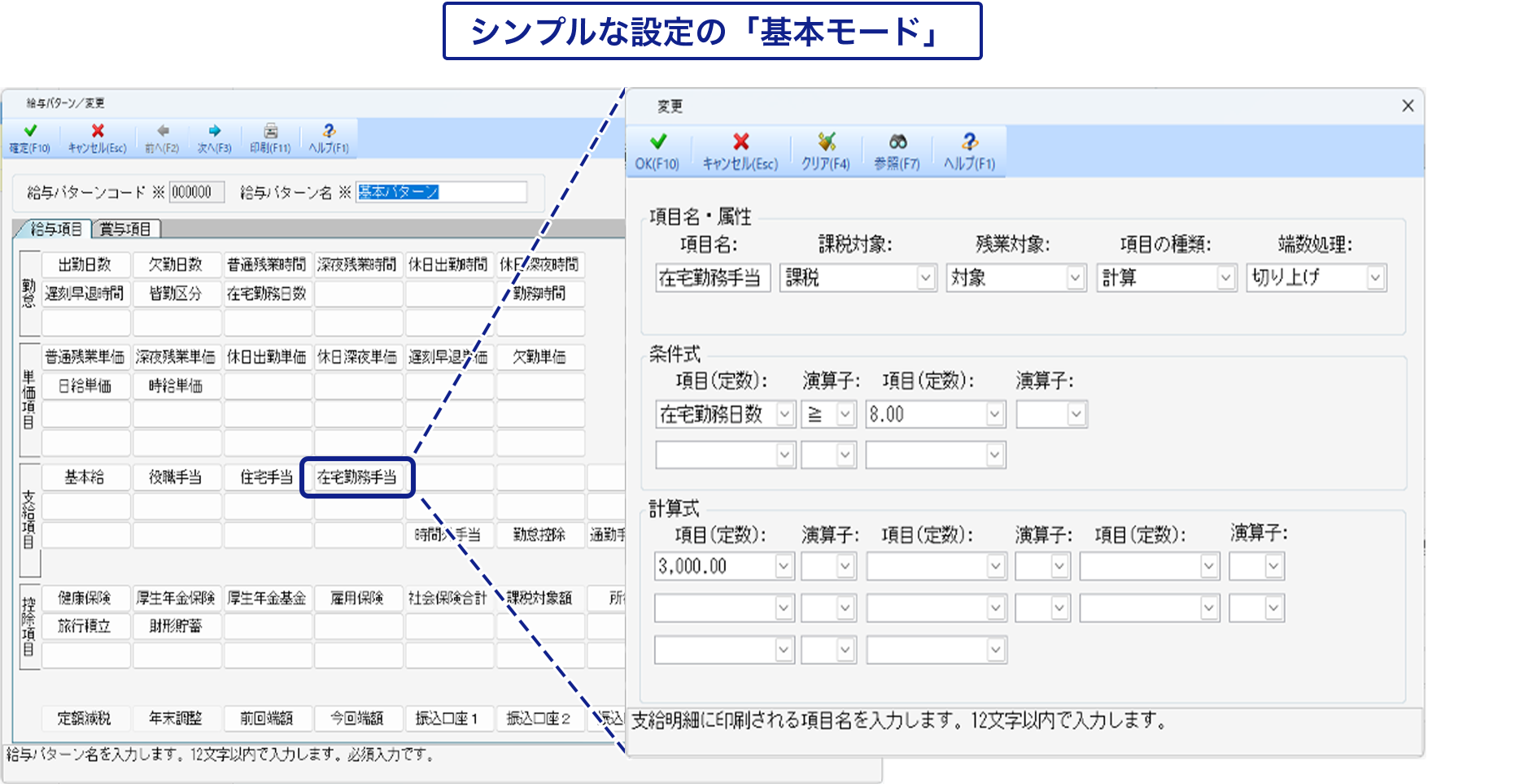The height and width of the screenshot is (784, 1515).
Task: Open the 印刷(F11) print function
Action: click(x=269, y=137)
